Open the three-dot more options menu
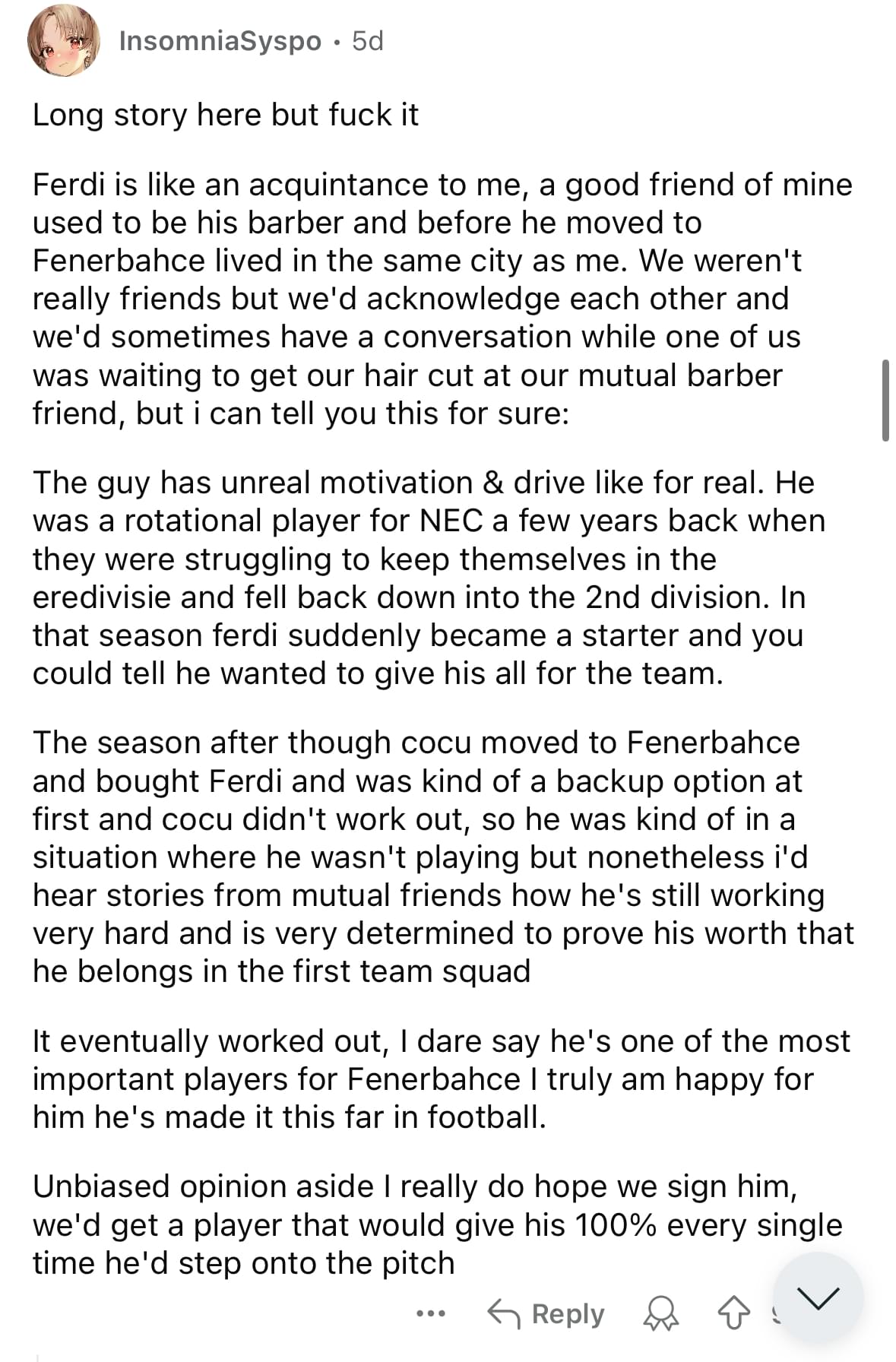 tap(431, 1313)
